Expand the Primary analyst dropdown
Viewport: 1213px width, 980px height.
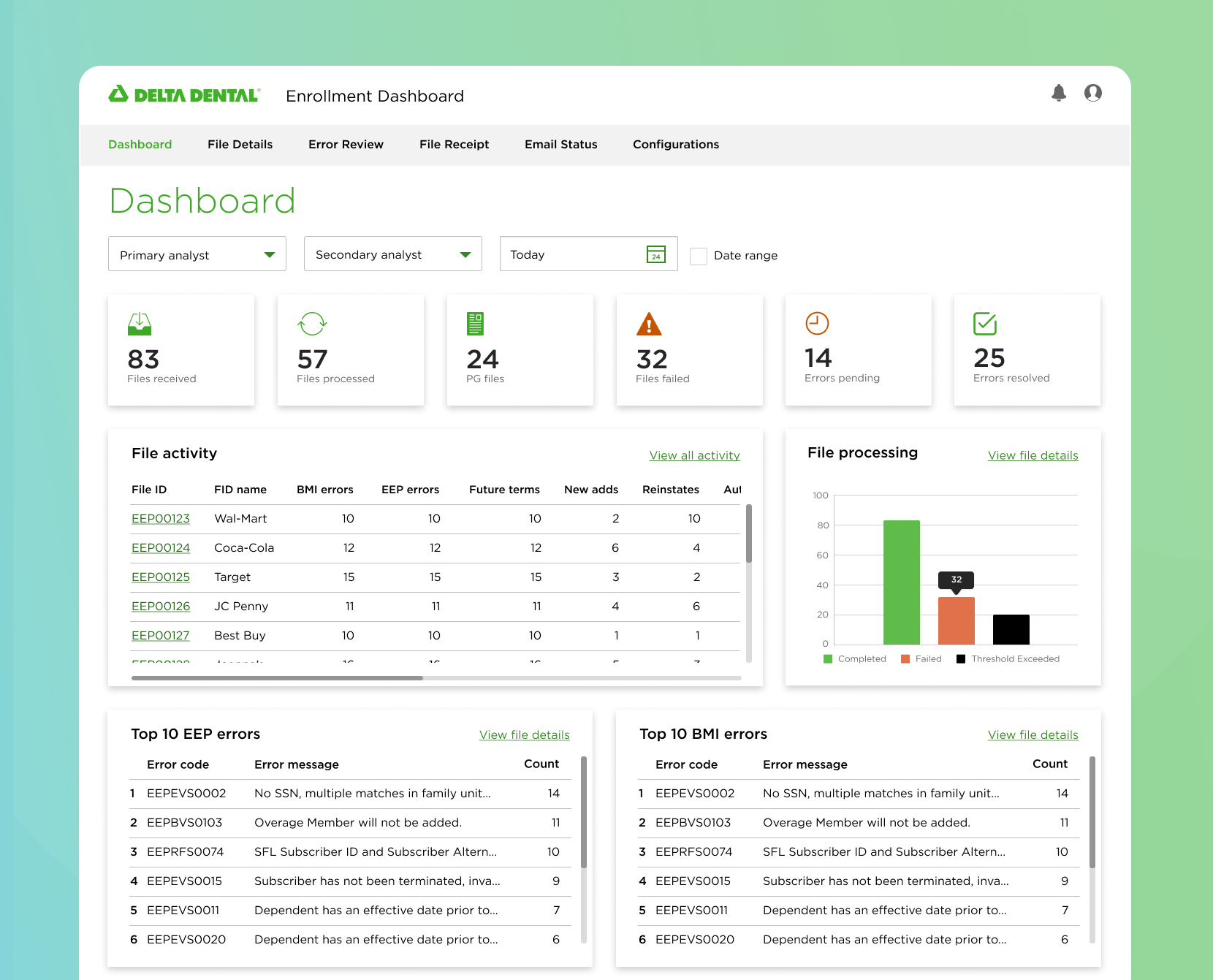click(197, 254)
